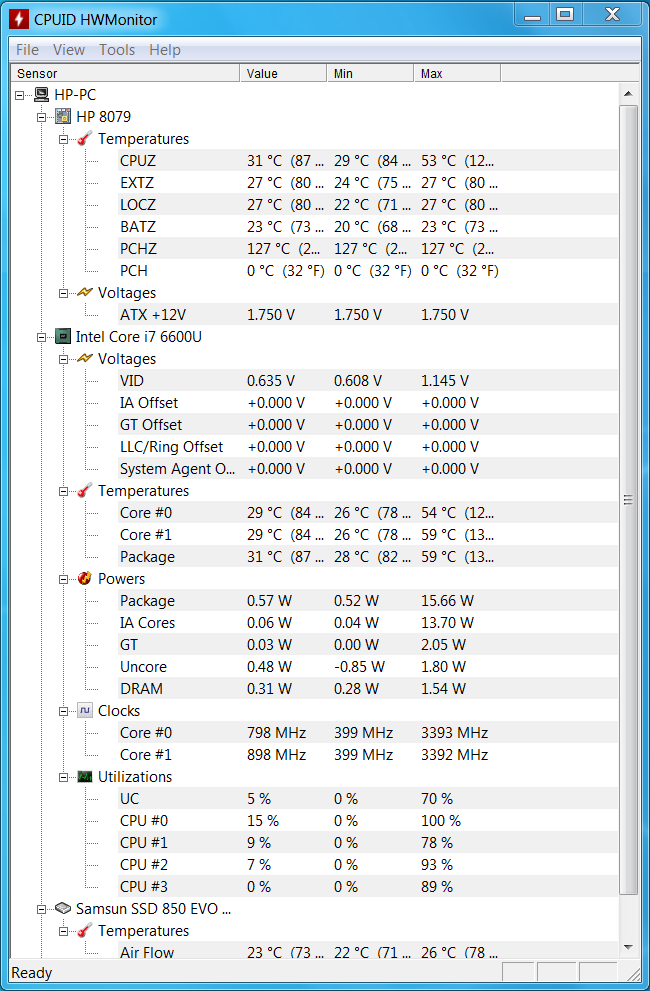Open the Tools menu
Image resolution: width=650 pixels, height=991 pixels.
(117, 50)
